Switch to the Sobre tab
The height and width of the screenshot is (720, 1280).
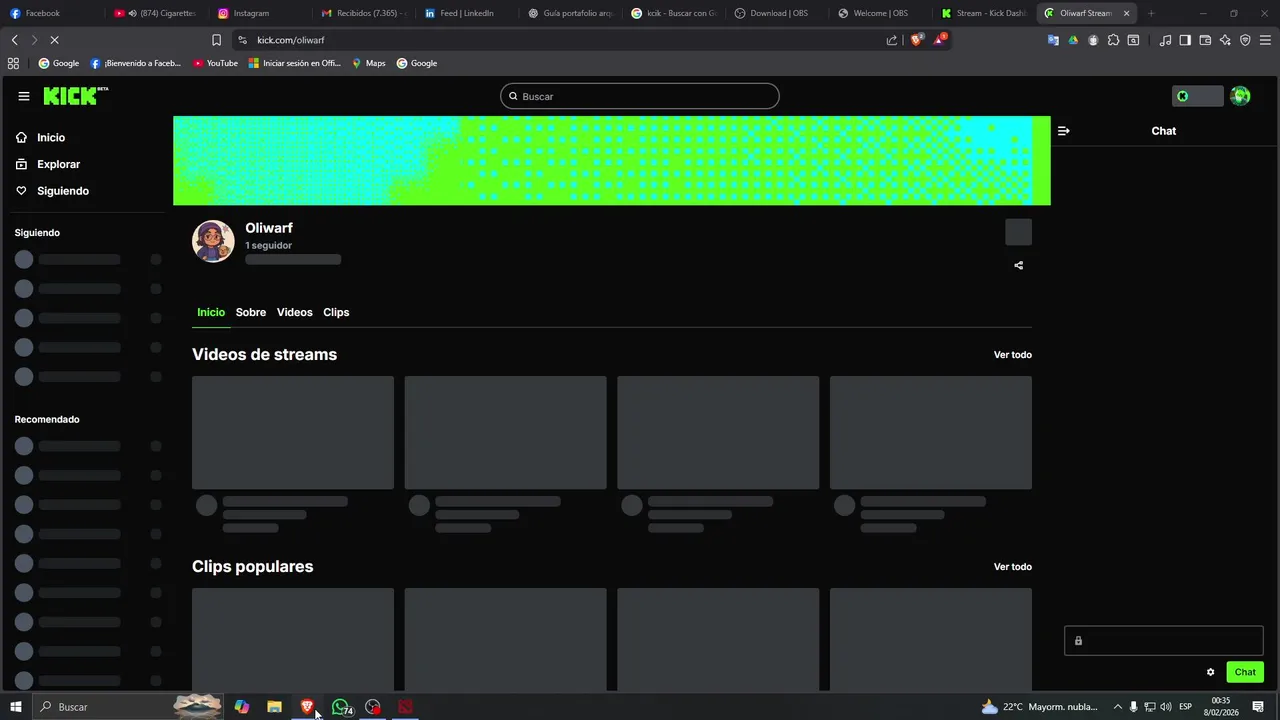point(251,312)
